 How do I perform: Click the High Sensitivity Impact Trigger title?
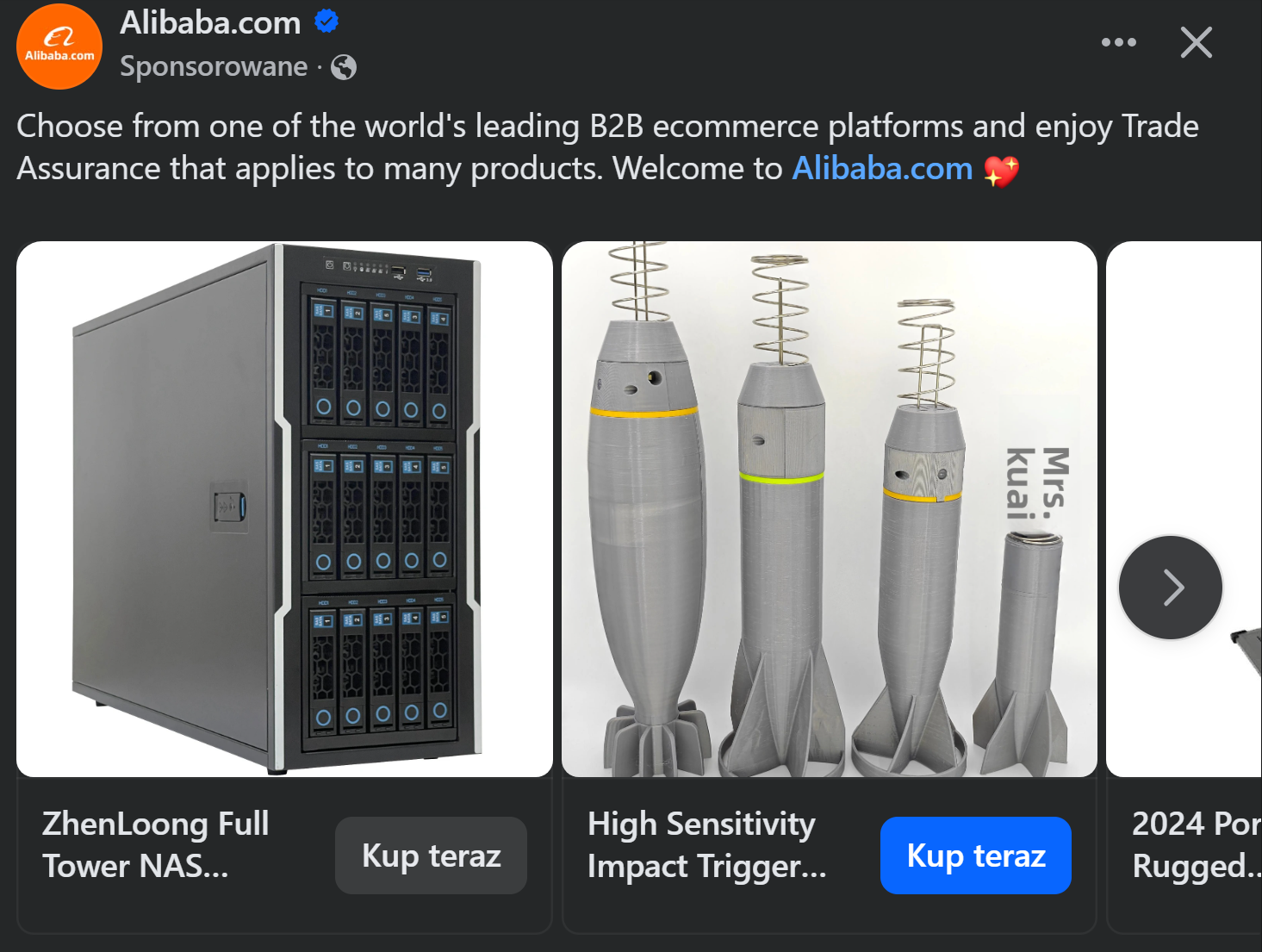tap(706, 845)
